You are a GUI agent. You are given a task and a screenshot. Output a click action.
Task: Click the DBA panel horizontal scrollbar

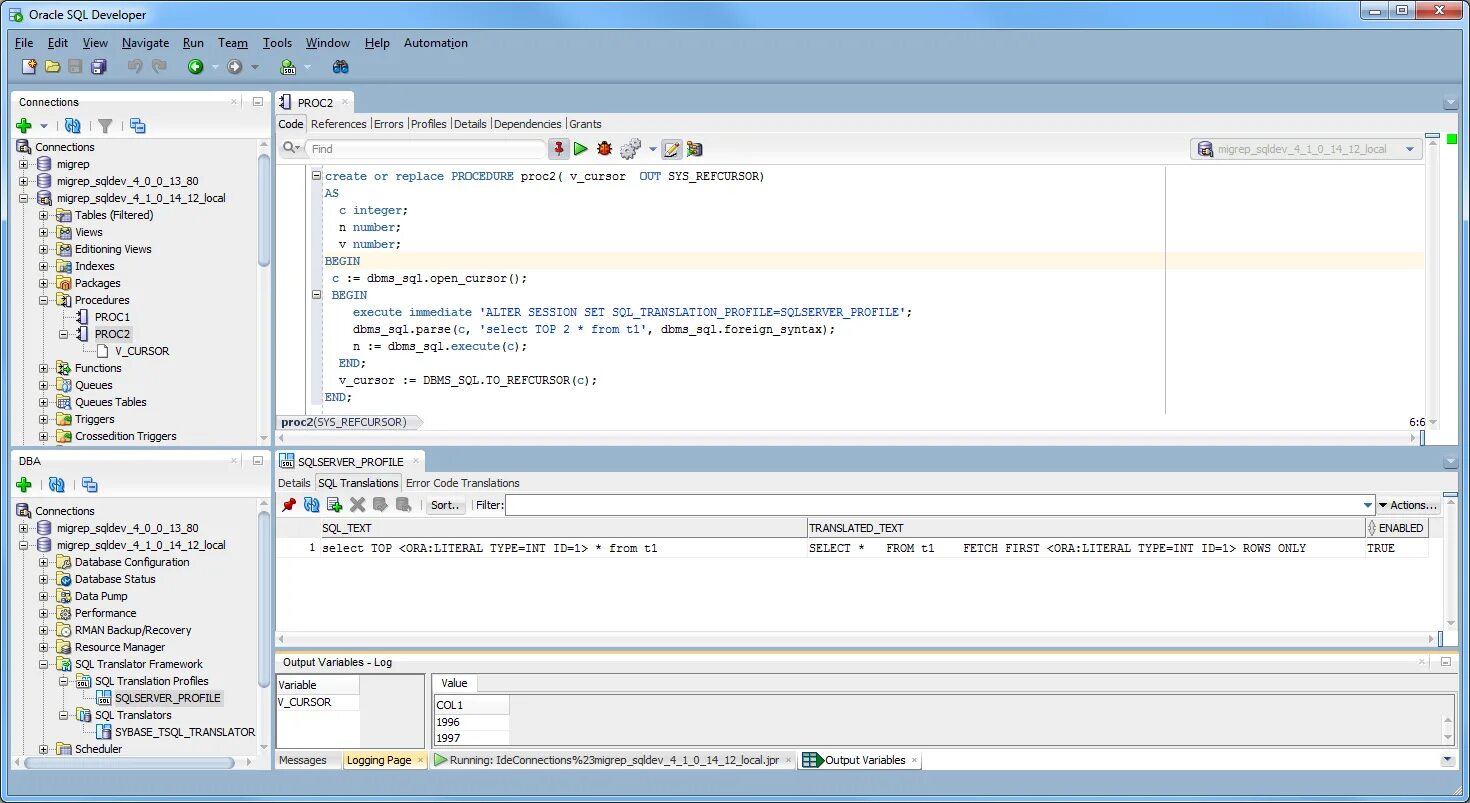[x=128, y=762]
